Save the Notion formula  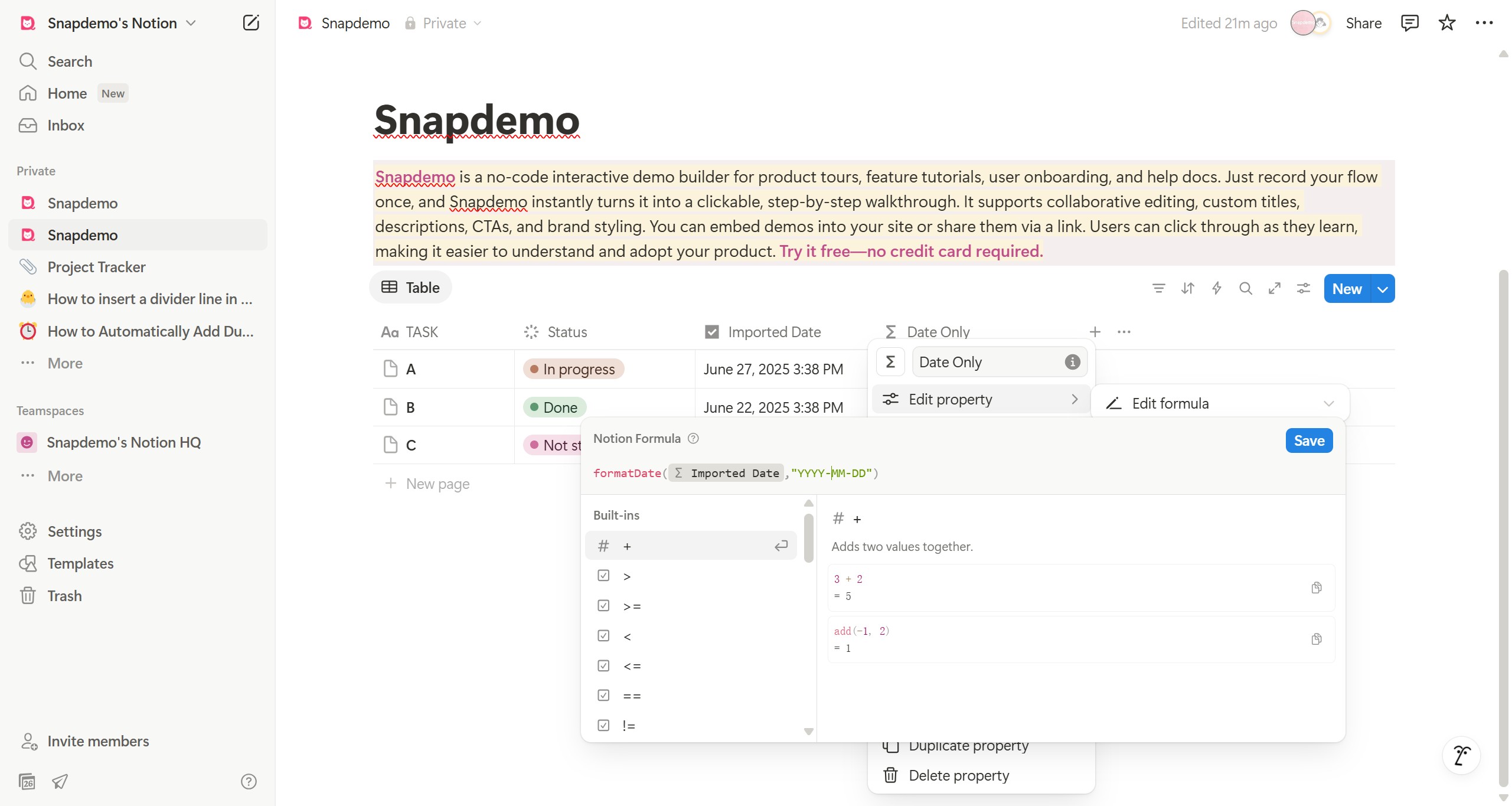[1309, 440]
